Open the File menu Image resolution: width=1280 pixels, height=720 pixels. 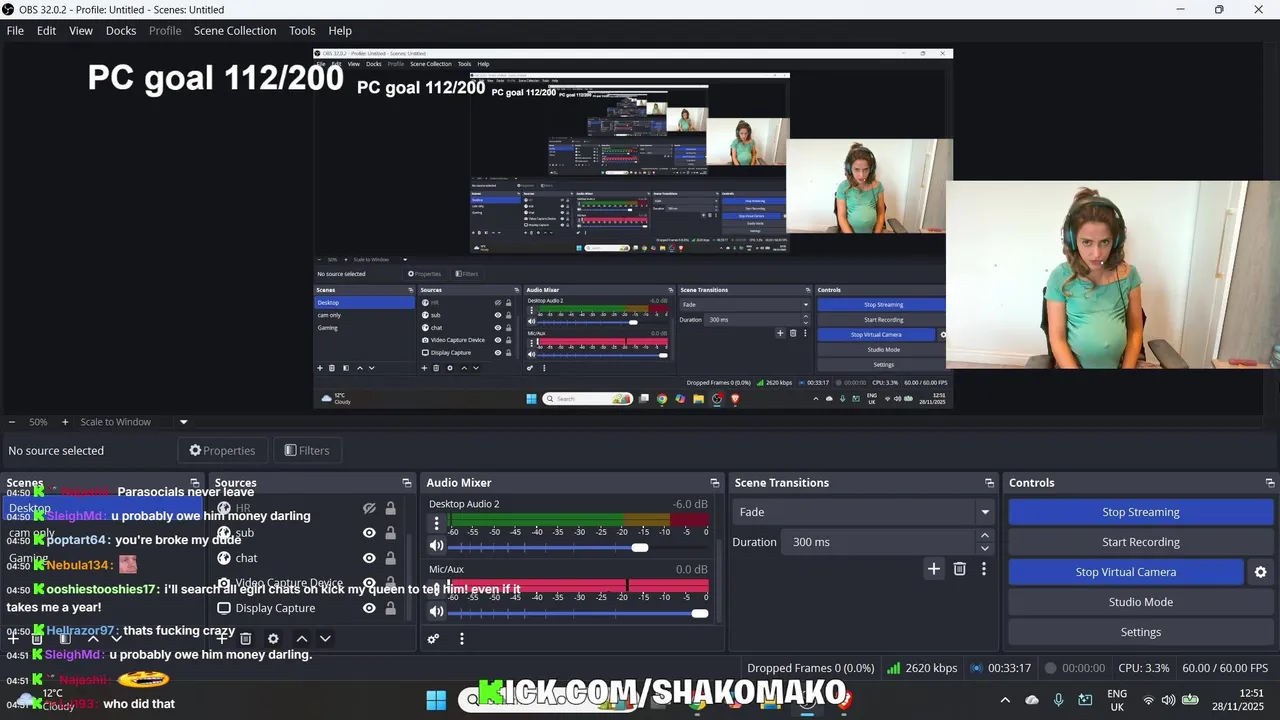(x=15, y=31)
